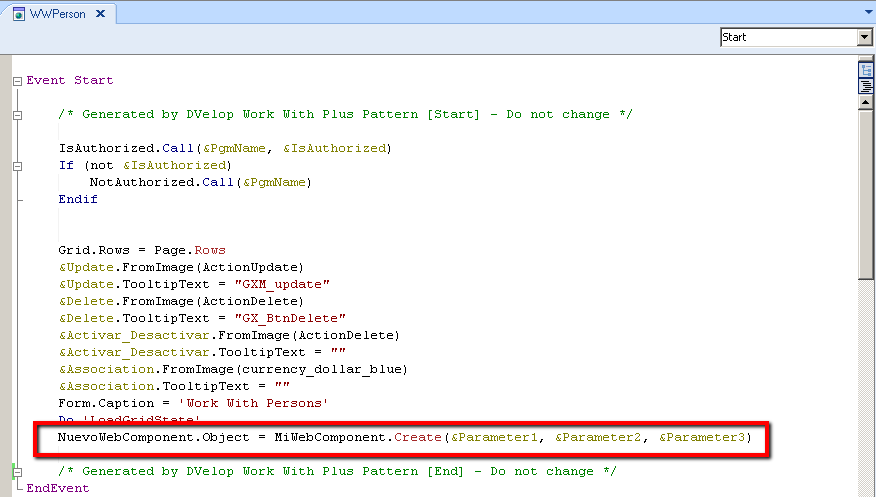The width and height of the screenshot is (876, 497).
Task: Open the tab list arrow at top right
Action: point(864,10)
